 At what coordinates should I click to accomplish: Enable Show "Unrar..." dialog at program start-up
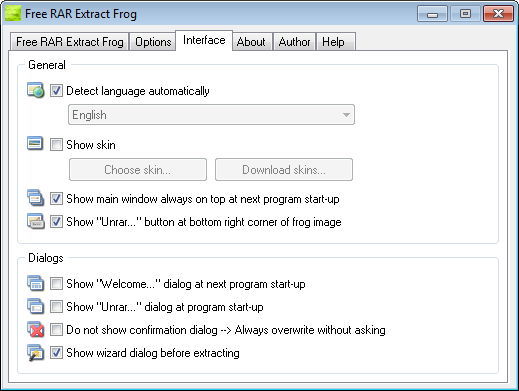(56, 307)
